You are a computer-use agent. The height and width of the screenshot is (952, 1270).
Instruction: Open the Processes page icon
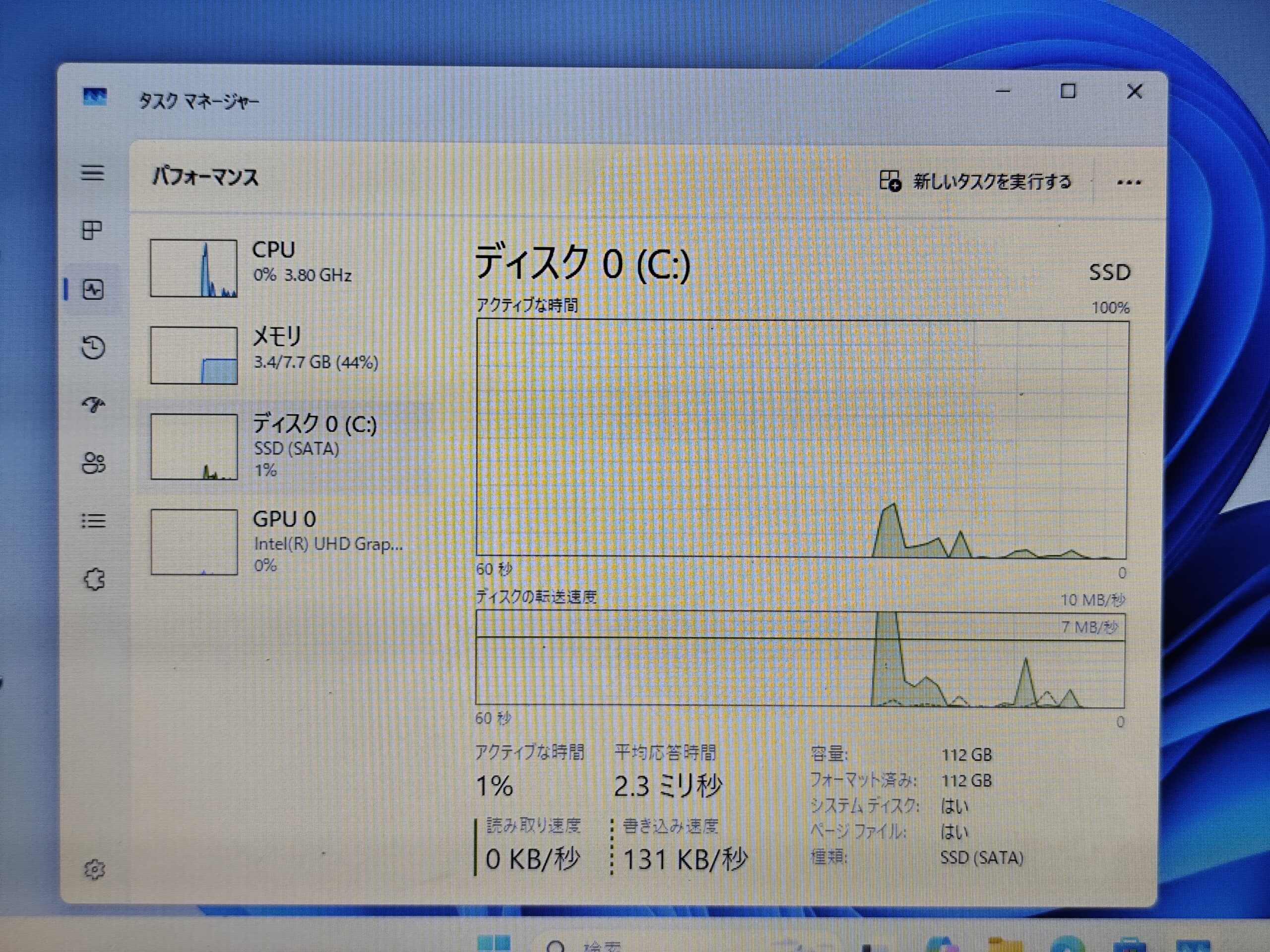pos(92,231)
